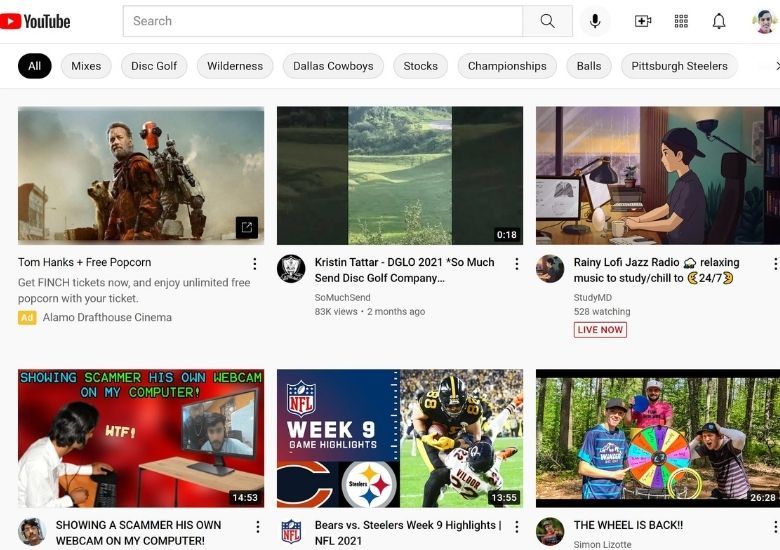
Task: Click the LIVE NOW badge
Action: tap(600, 330)
